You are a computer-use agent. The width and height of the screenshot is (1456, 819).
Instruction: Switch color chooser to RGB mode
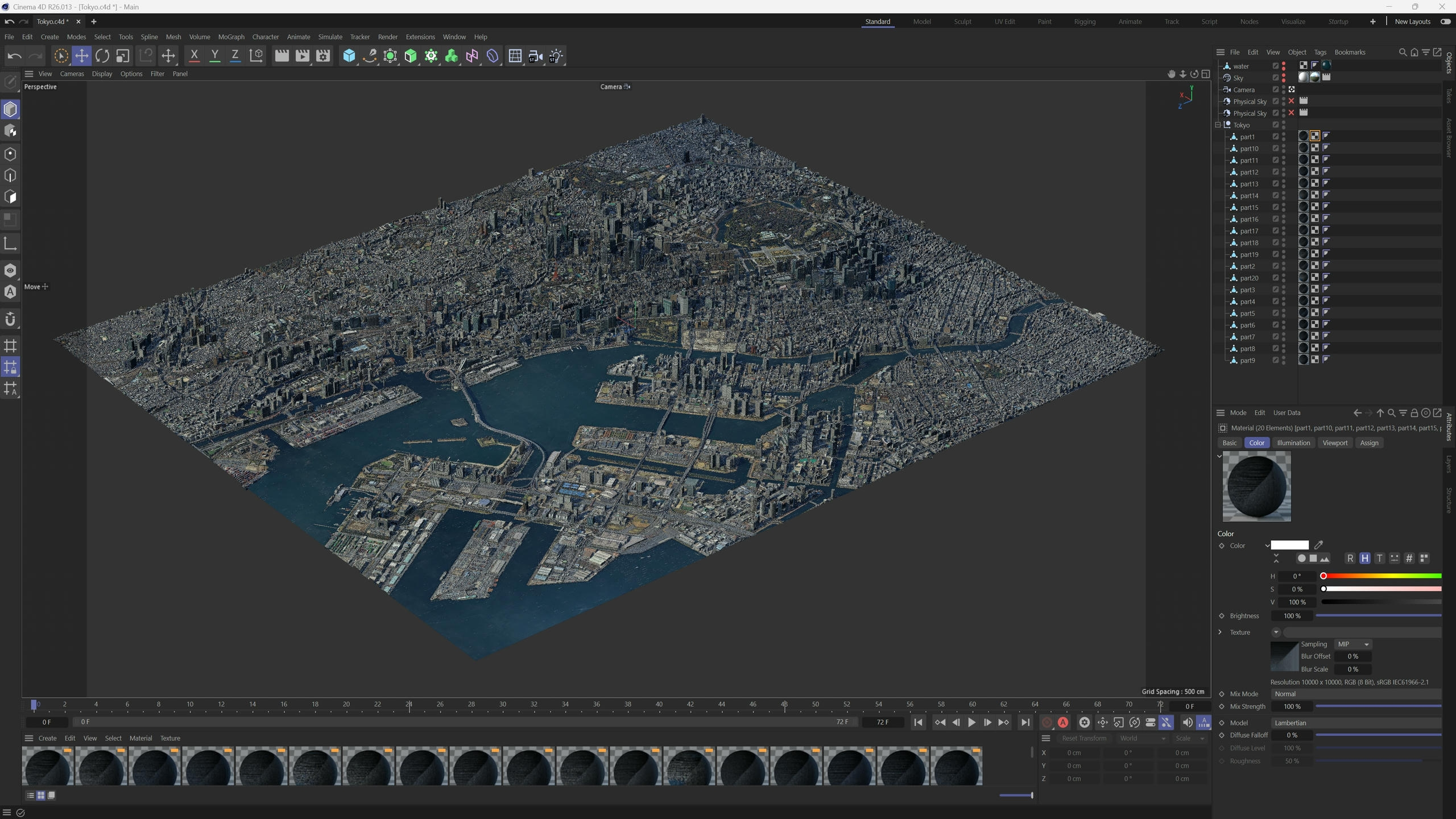click(x=1350, y=559)
